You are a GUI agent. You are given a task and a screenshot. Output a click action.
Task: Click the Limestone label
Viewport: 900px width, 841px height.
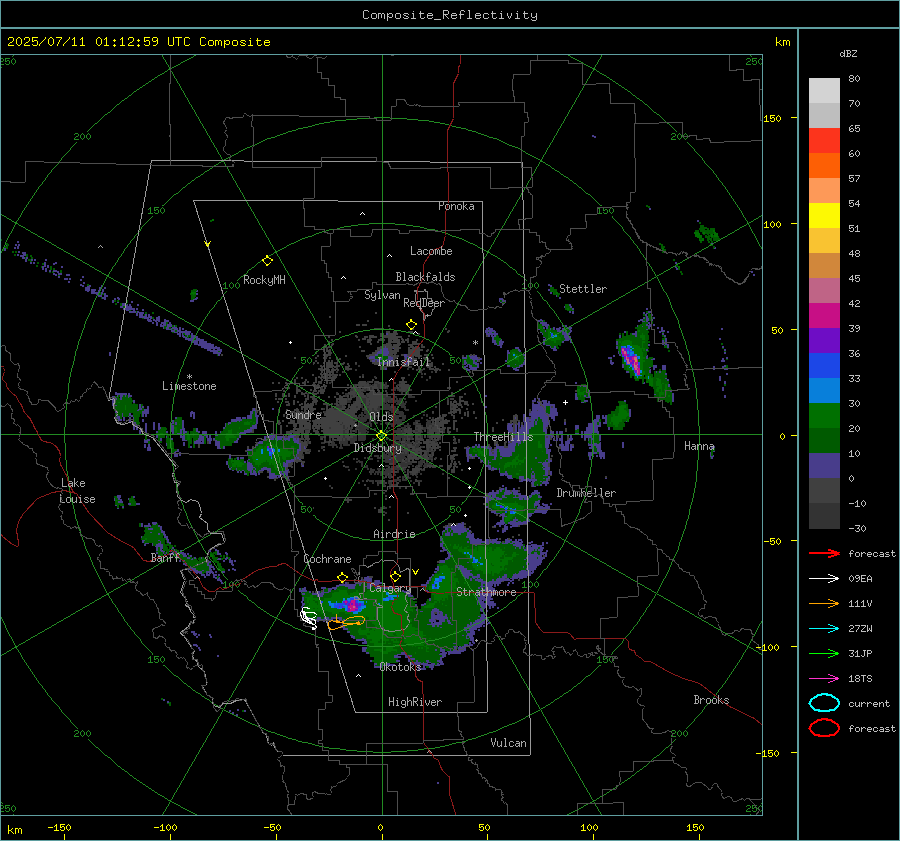pos(189,386)
